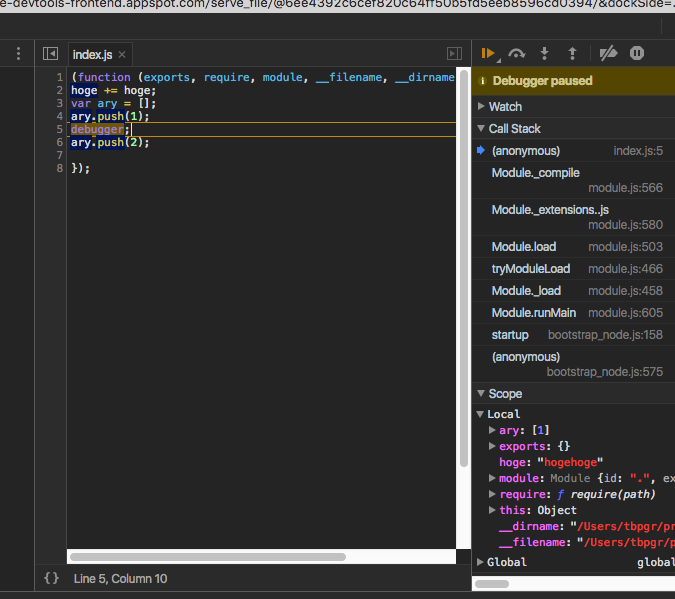Open the module.js:566 source link
675x599 pixels.
click(x=625, y=188)
